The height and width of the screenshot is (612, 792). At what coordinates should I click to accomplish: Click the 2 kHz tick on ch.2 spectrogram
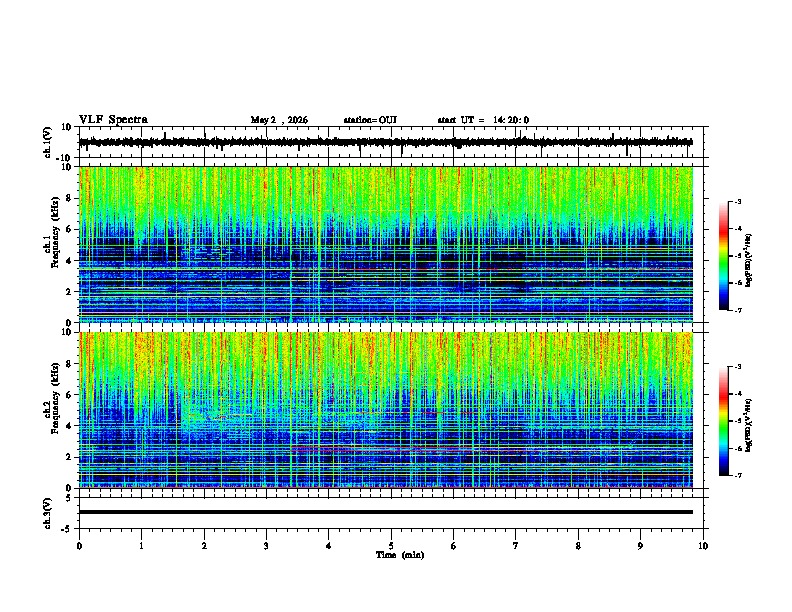pos(69,457)
